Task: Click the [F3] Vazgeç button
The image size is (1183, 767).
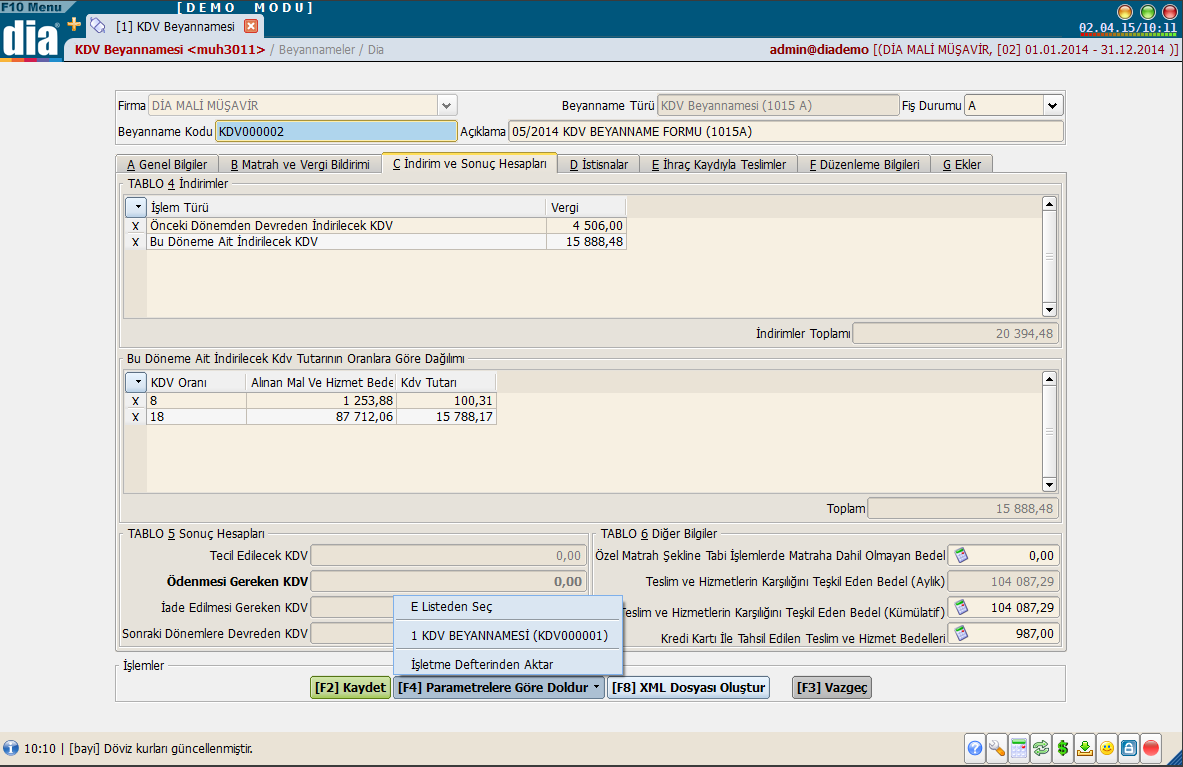Action: point(831,687)
